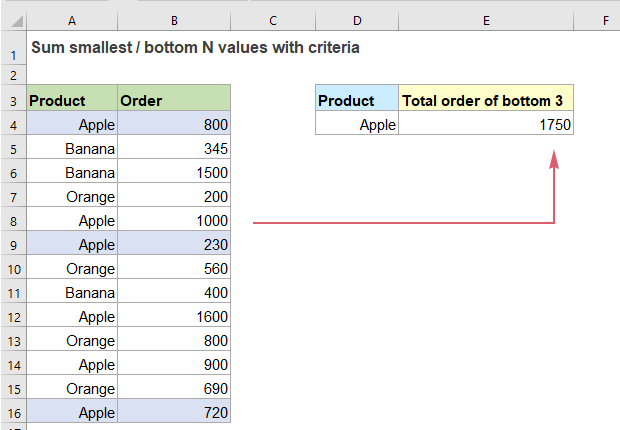Select column B header
Screen dimensions: 620x430
(x=174, y=19)
